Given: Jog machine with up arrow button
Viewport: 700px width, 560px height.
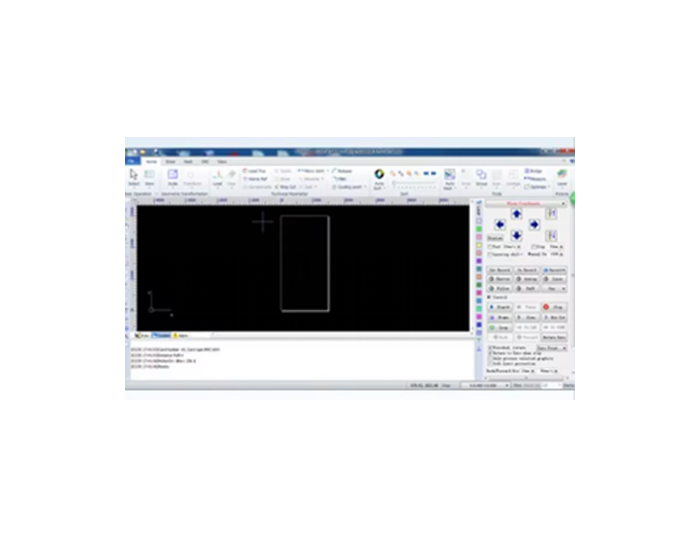Looking at the screenshot, I should 517,214.
